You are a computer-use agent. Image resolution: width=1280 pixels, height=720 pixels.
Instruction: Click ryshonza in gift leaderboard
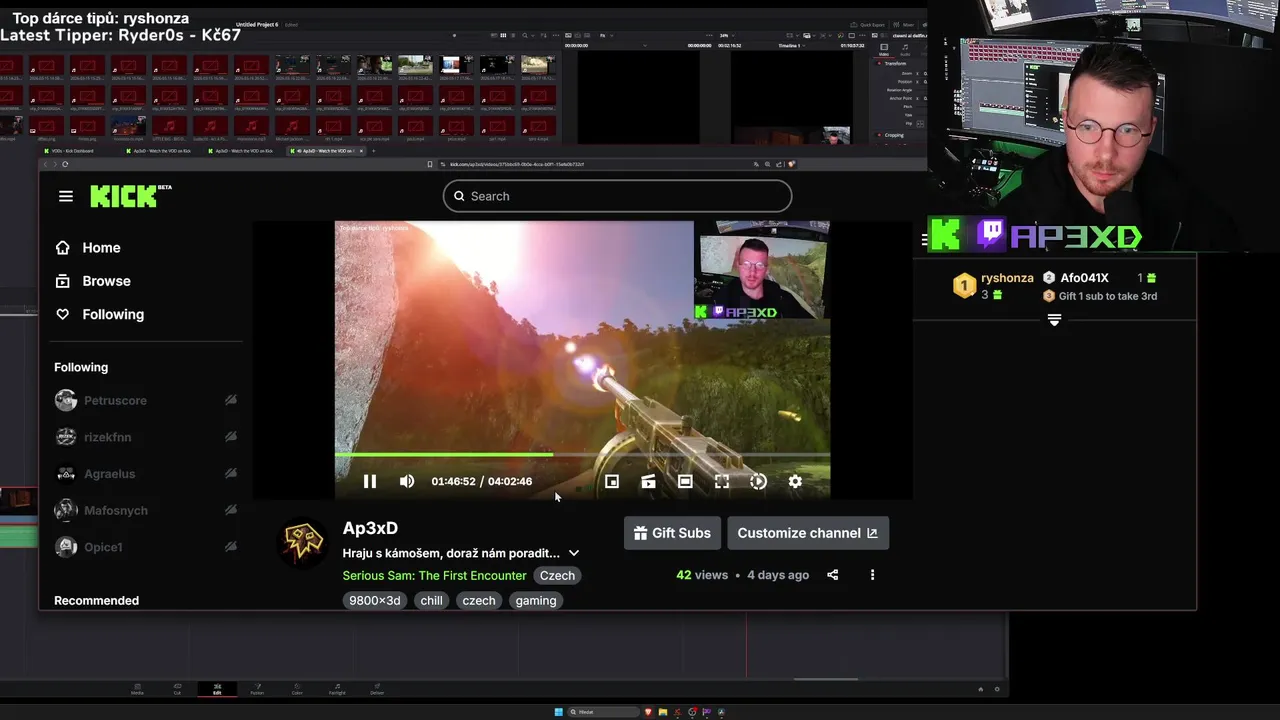(1007, 278)
